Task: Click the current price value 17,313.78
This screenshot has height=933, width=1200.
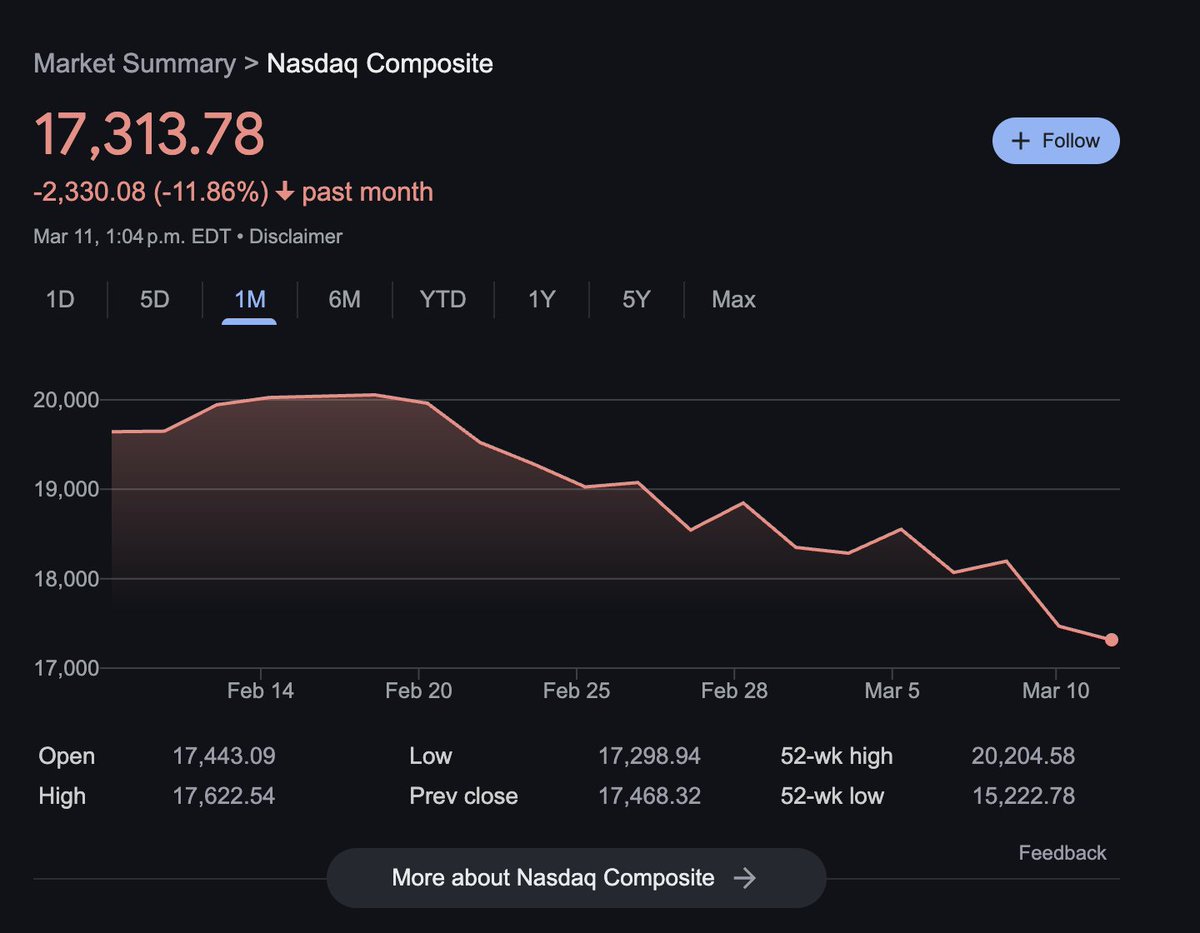Action: pos(148,132)
